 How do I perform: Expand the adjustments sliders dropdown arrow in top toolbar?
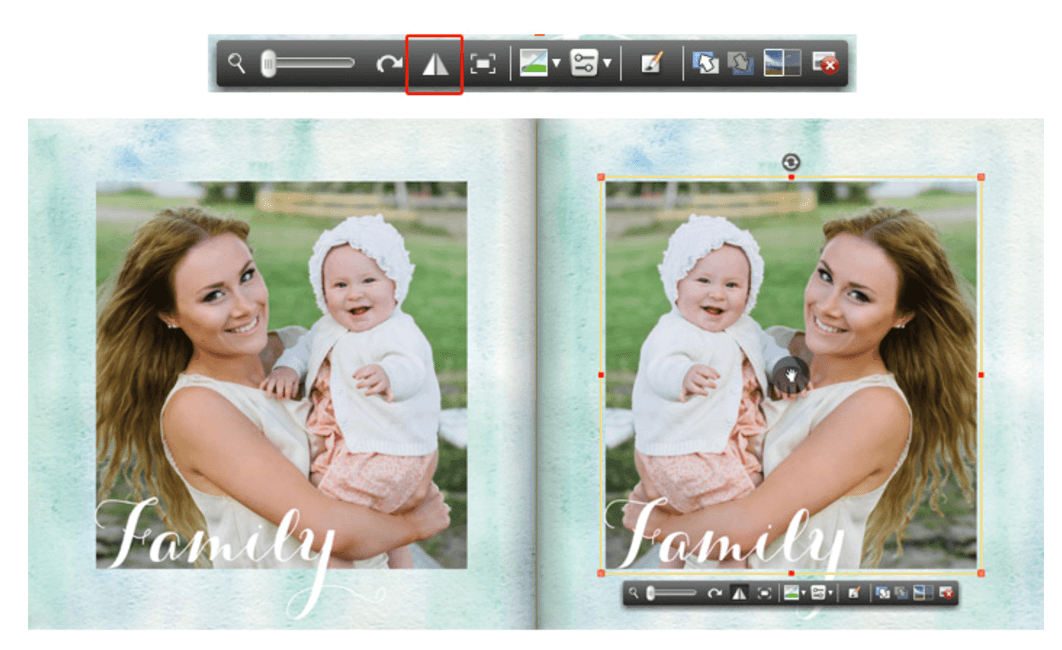click(x=607, y=64)
